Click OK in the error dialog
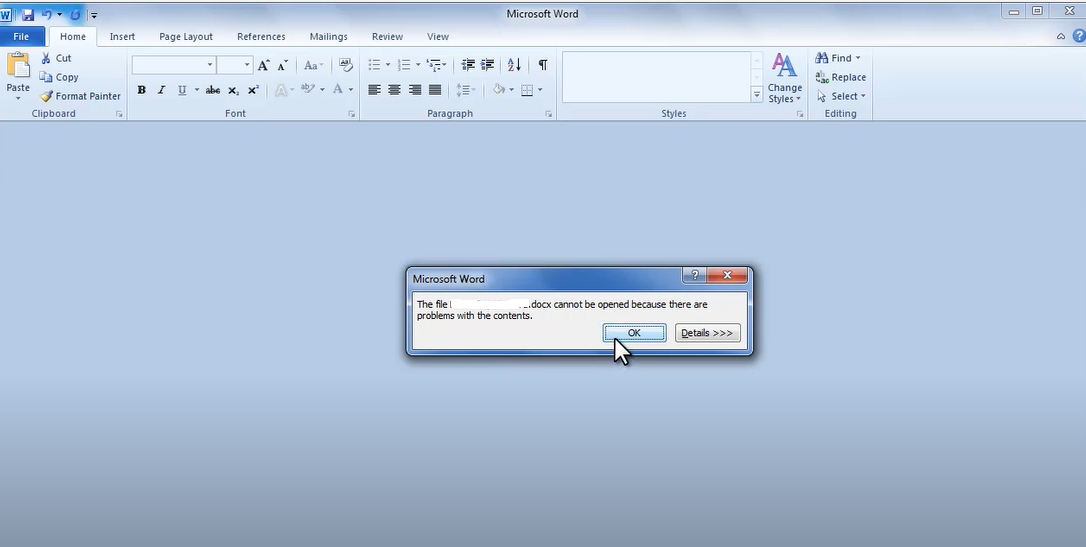Viewport: 1086px width, 547px height. click(x=634, y=333)
